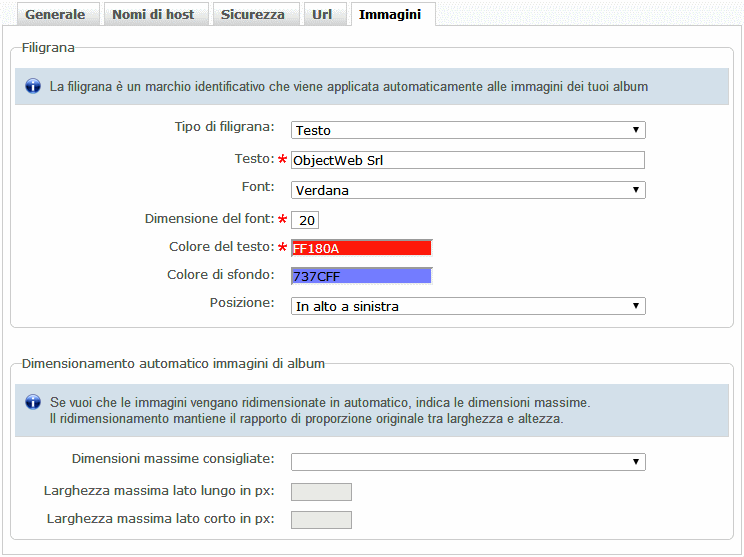
Task: Click the Dimensione del font field
Action: point(305,220)
